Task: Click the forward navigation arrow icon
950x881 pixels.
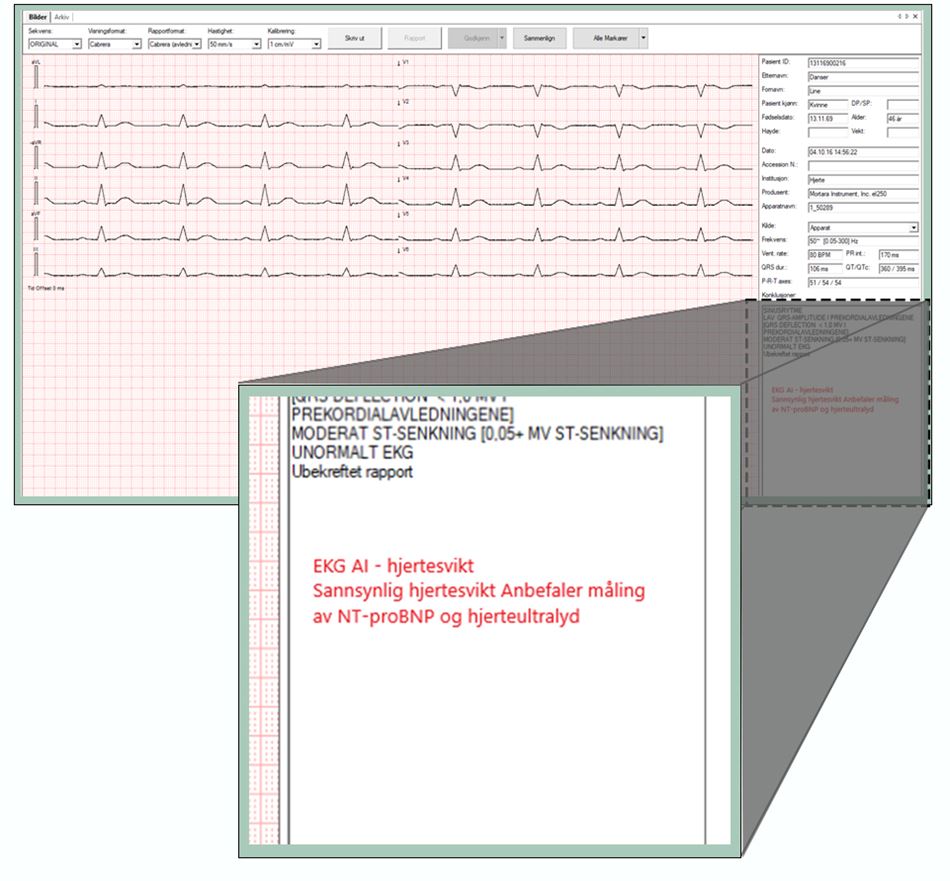Action: [x=907, y=16]
